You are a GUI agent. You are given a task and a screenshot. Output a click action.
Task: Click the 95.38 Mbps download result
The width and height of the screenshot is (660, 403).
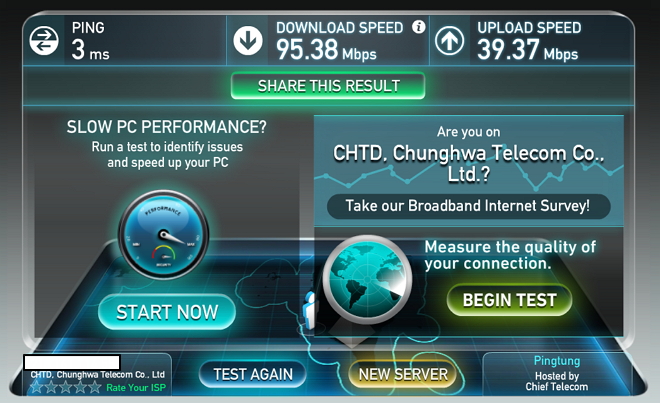[326, 50]
